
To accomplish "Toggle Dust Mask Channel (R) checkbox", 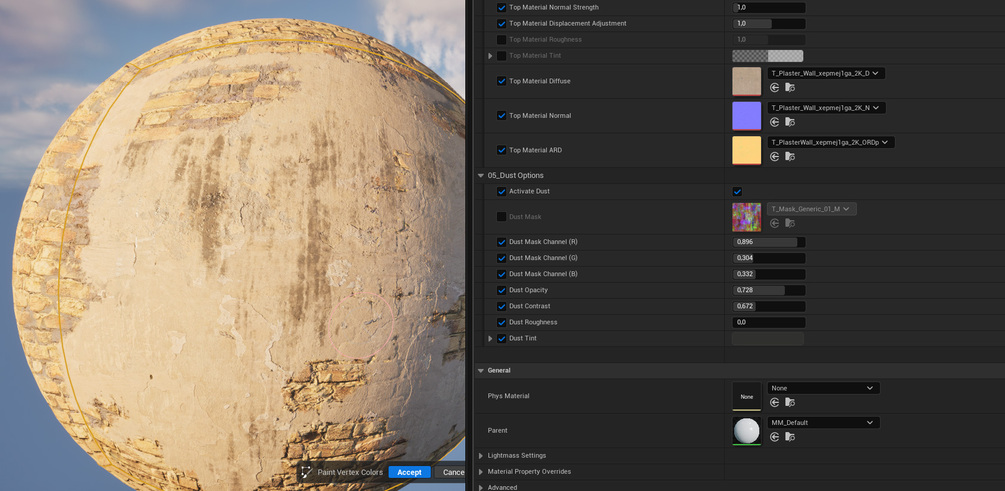I will click(501, 242).
